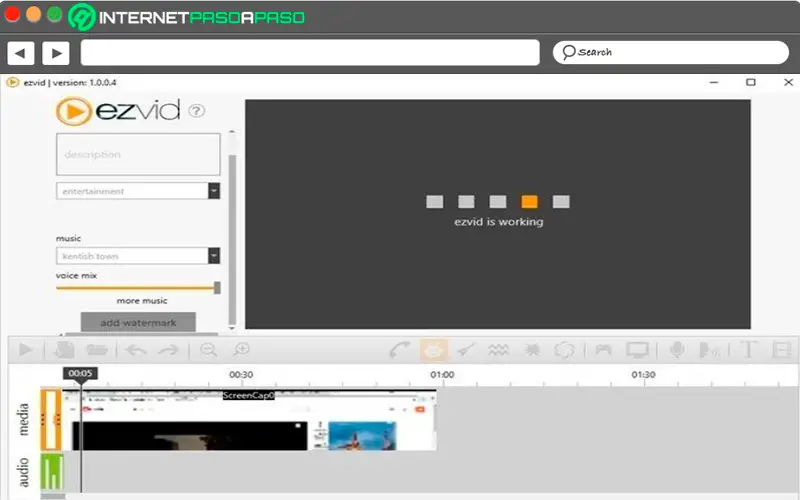Click the airplane-shaped speed icon
This screenshot has height=500, width=800.
(466, 350)
